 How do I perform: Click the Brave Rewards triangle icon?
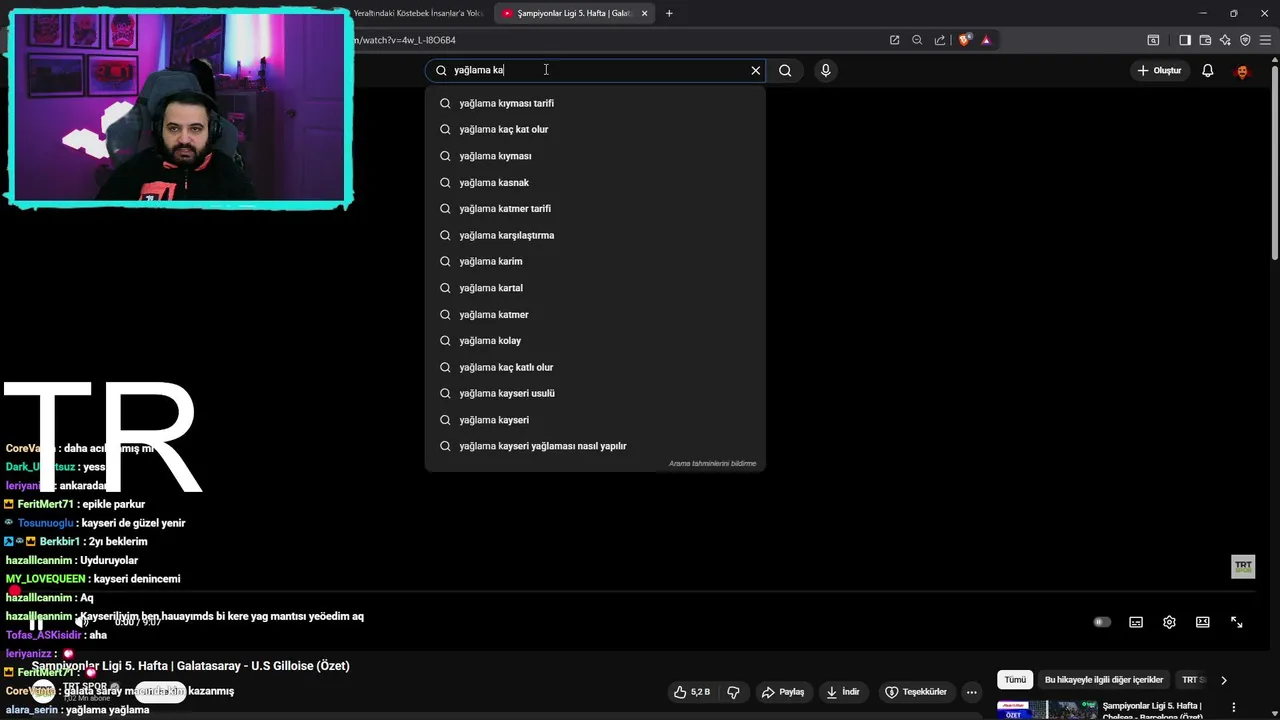pyautogui.click(x=986, y=40)
